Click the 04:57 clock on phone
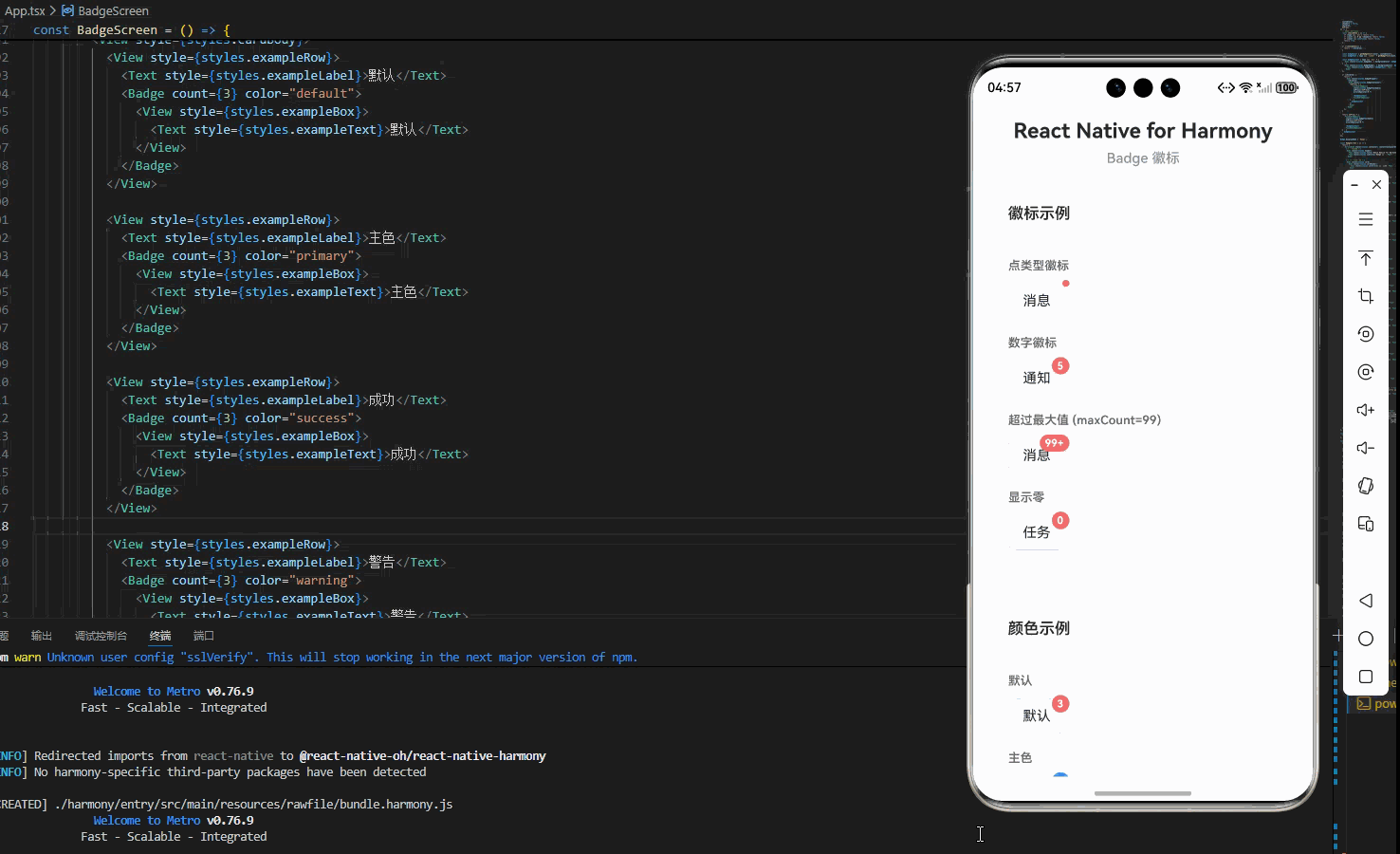The image size is (1400, 854). coord(1004,87)
